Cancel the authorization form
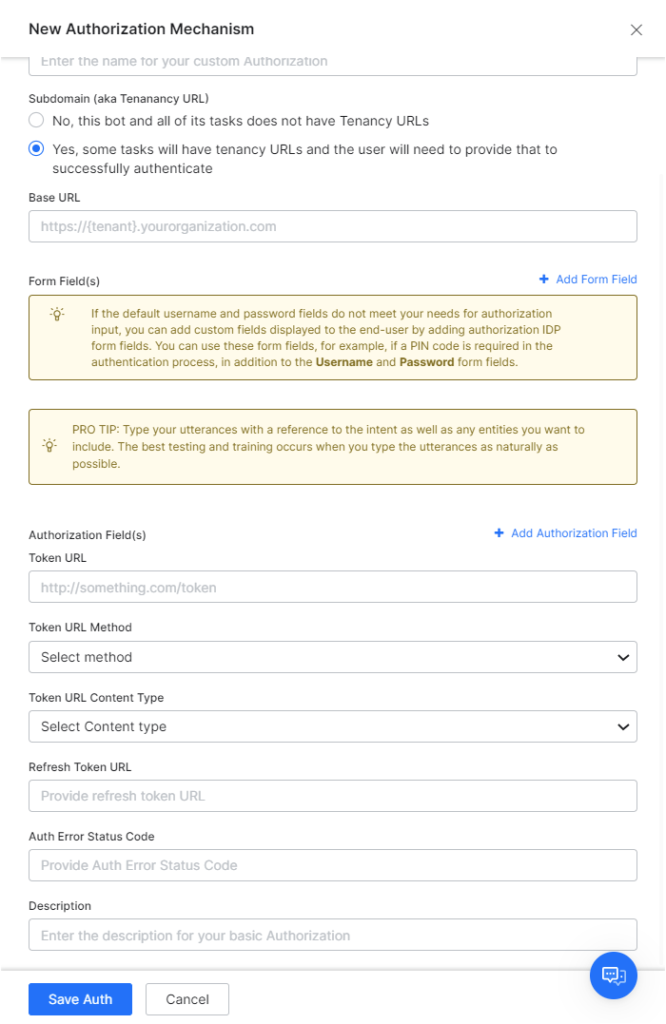666x1024 pixels. click(x=187, y=999)
